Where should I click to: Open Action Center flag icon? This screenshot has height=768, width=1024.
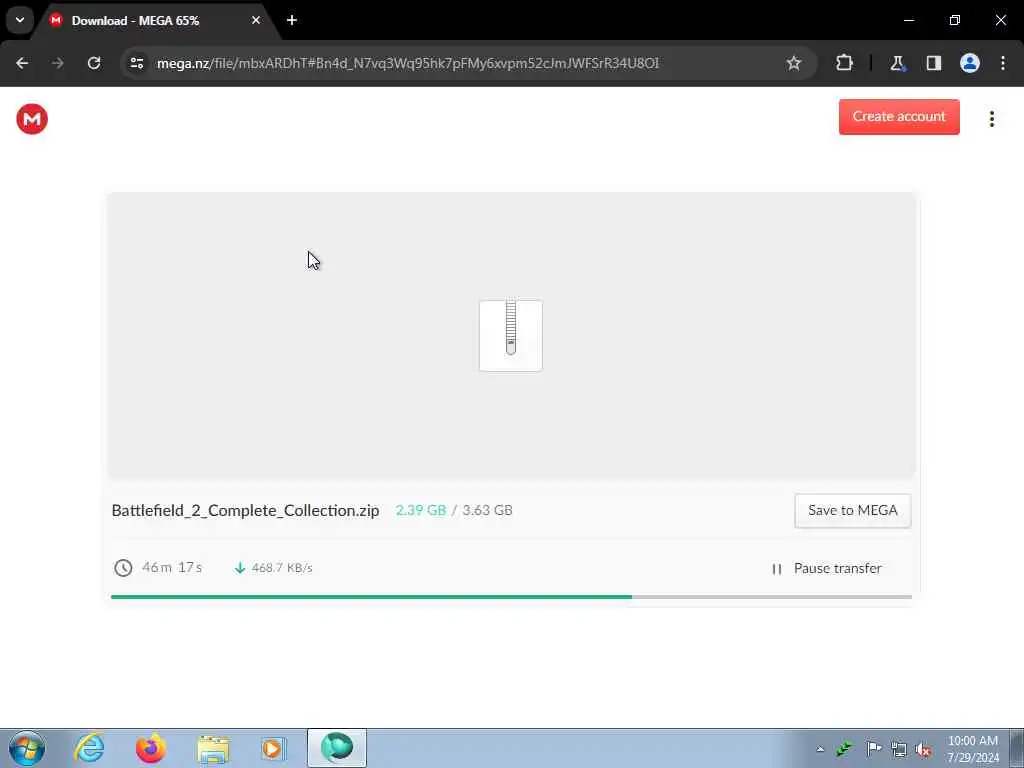(874, 749)
